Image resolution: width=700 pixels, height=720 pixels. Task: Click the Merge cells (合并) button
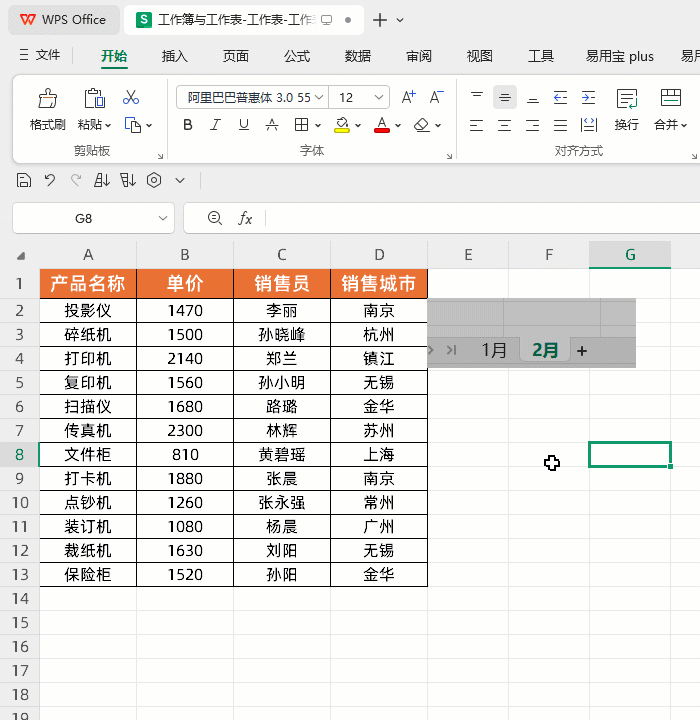670,109
